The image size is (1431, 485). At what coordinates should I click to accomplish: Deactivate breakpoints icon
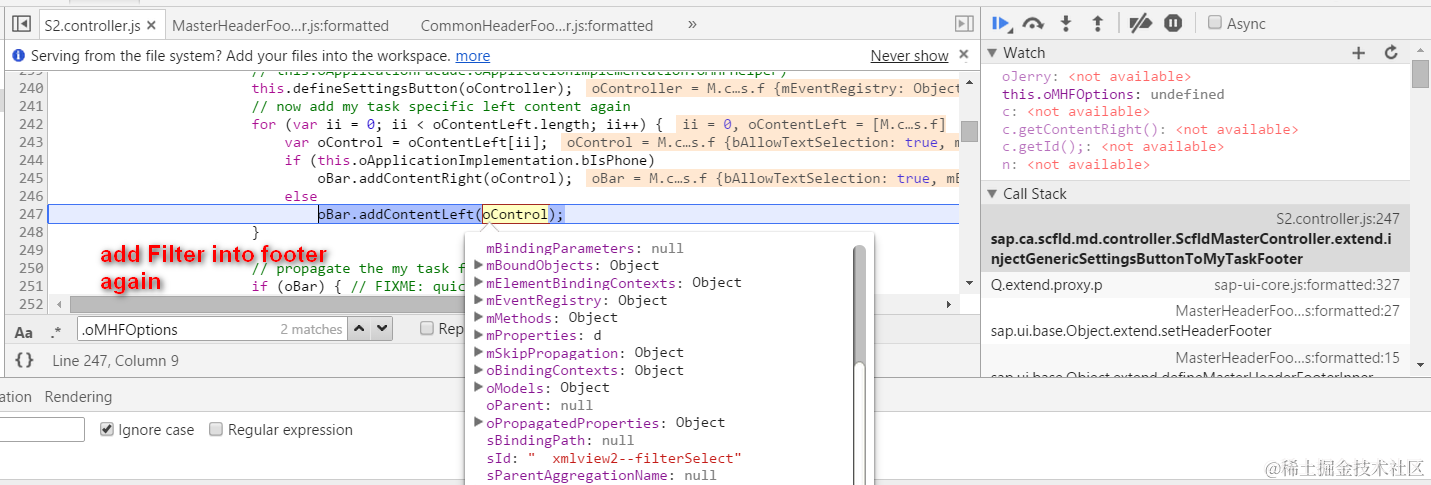coord(1140,23)
